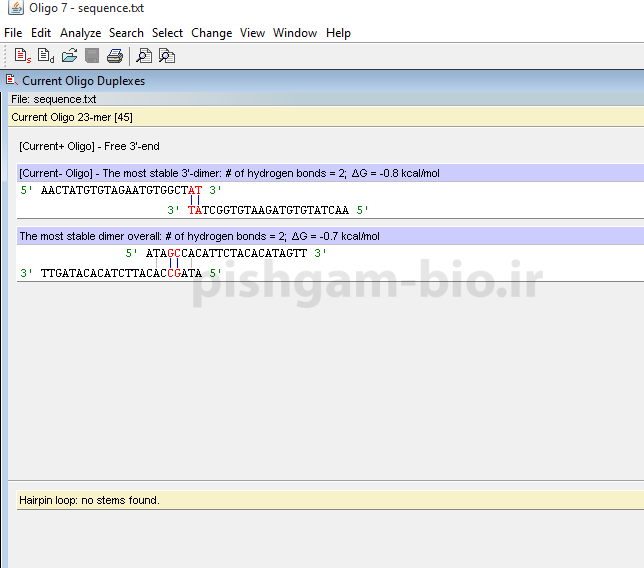Open a file with the folder icon
This screenshot has width=644, height=568.
[69, 56]
